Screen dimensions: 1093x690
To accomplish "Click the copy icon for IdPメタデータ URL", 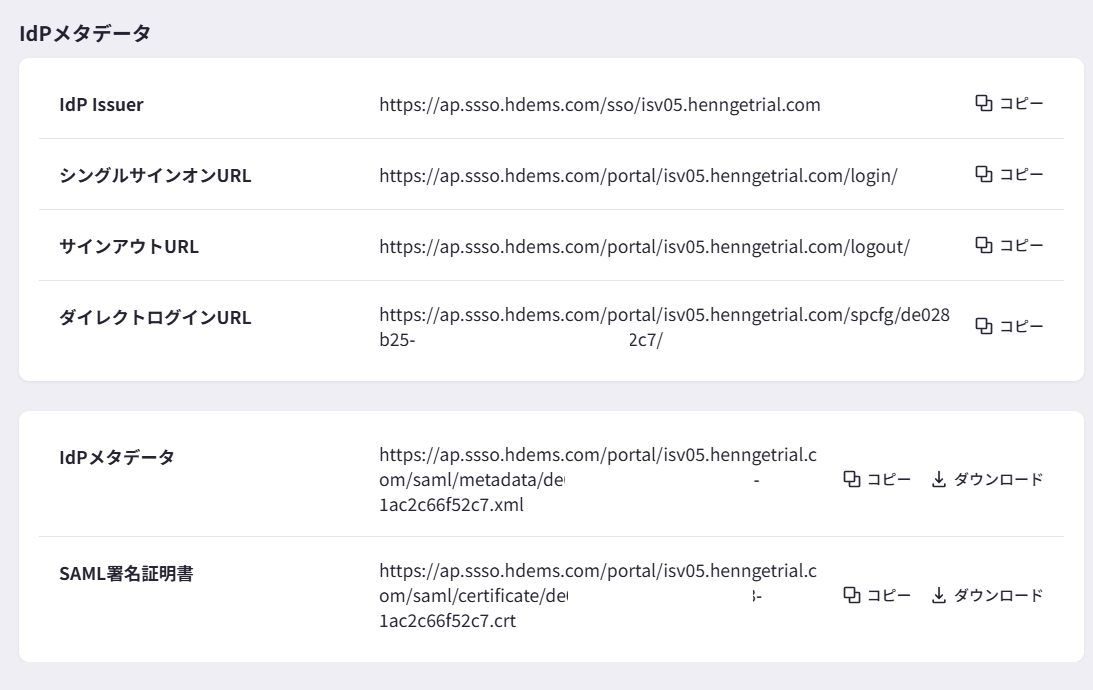I will [852, 480].
